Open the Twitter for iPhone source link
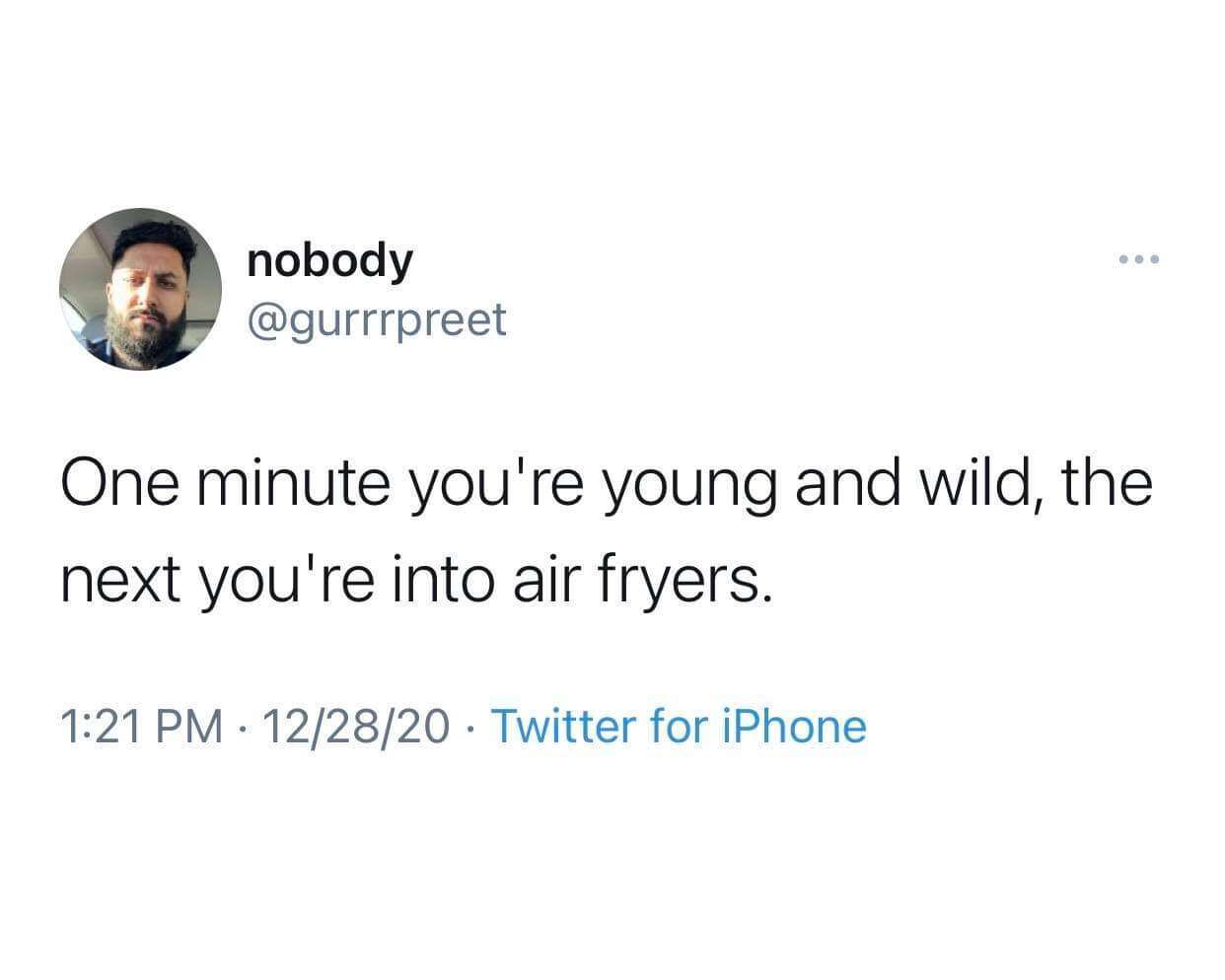The height and width of the screenshot is (980, 1225). 679,727
